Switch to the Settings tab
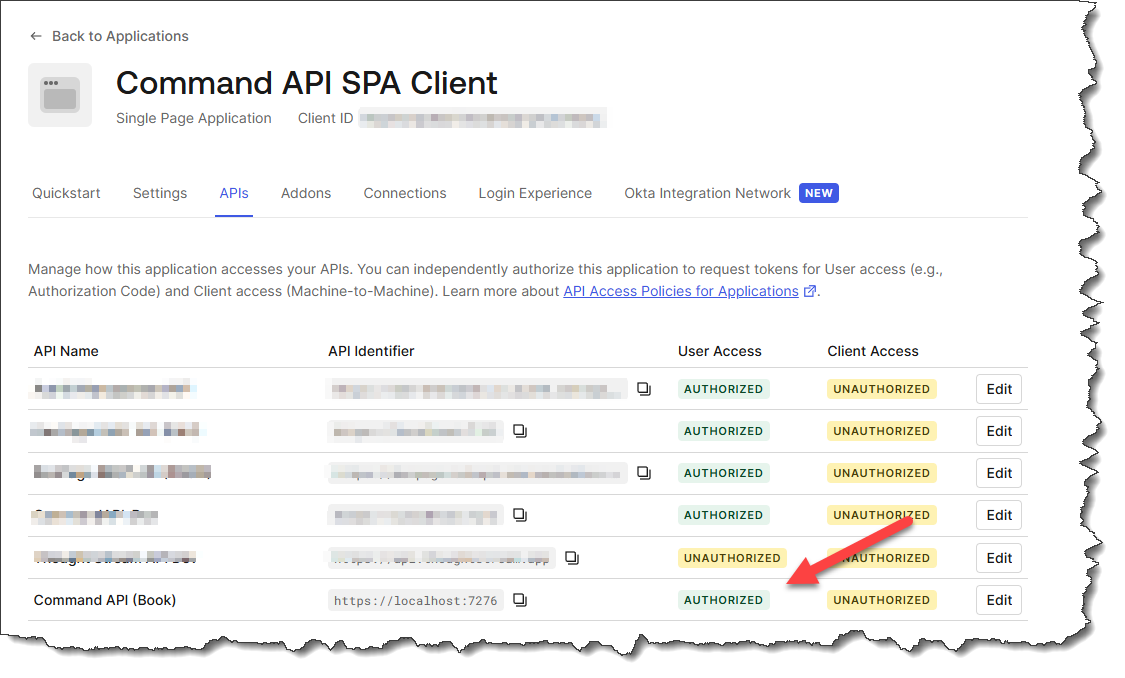Image resolution: width=1125 pixels, height=678 pixels. [x=160, y=193]
